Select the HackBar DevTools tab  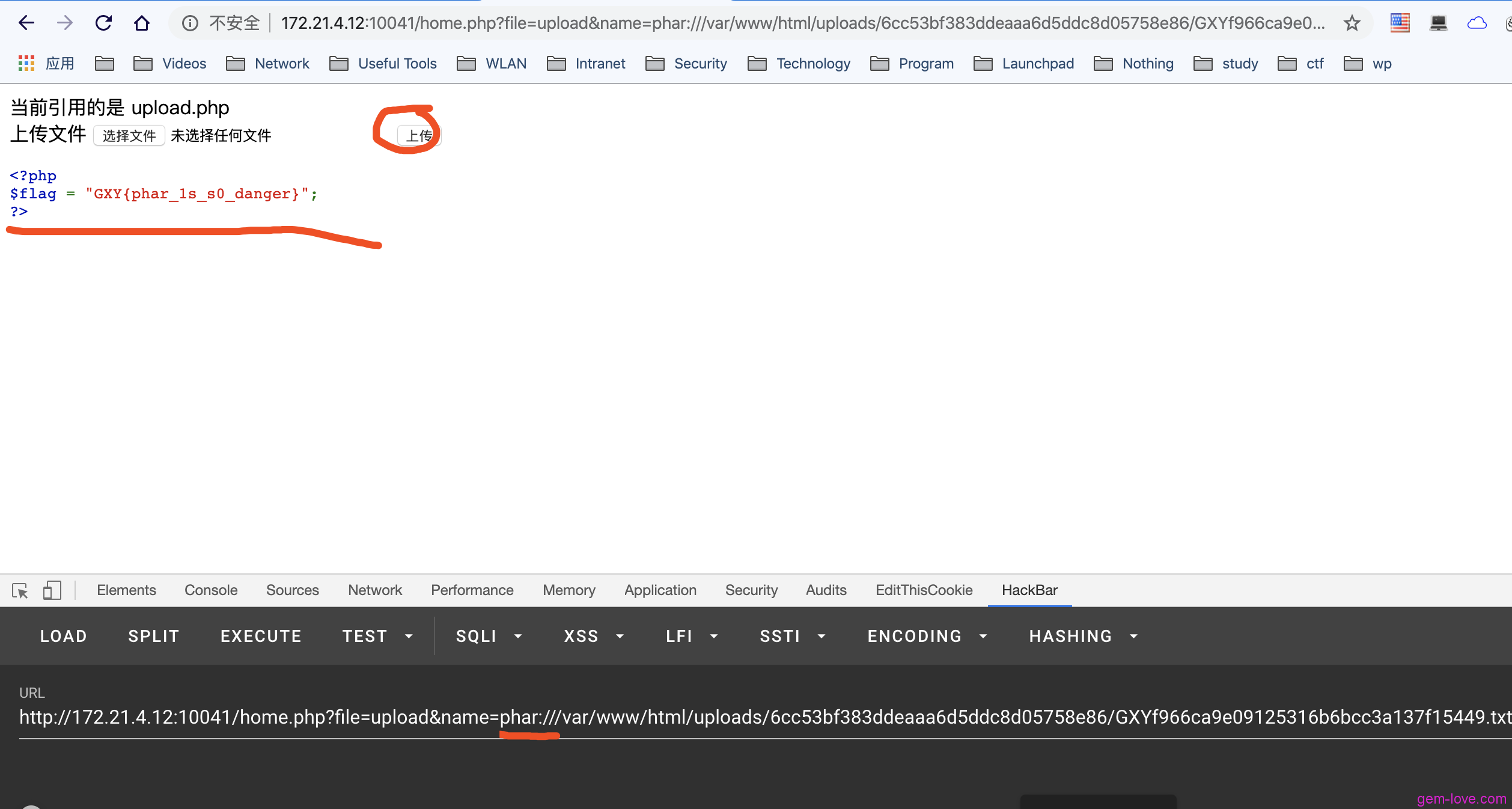point(1029,590)
